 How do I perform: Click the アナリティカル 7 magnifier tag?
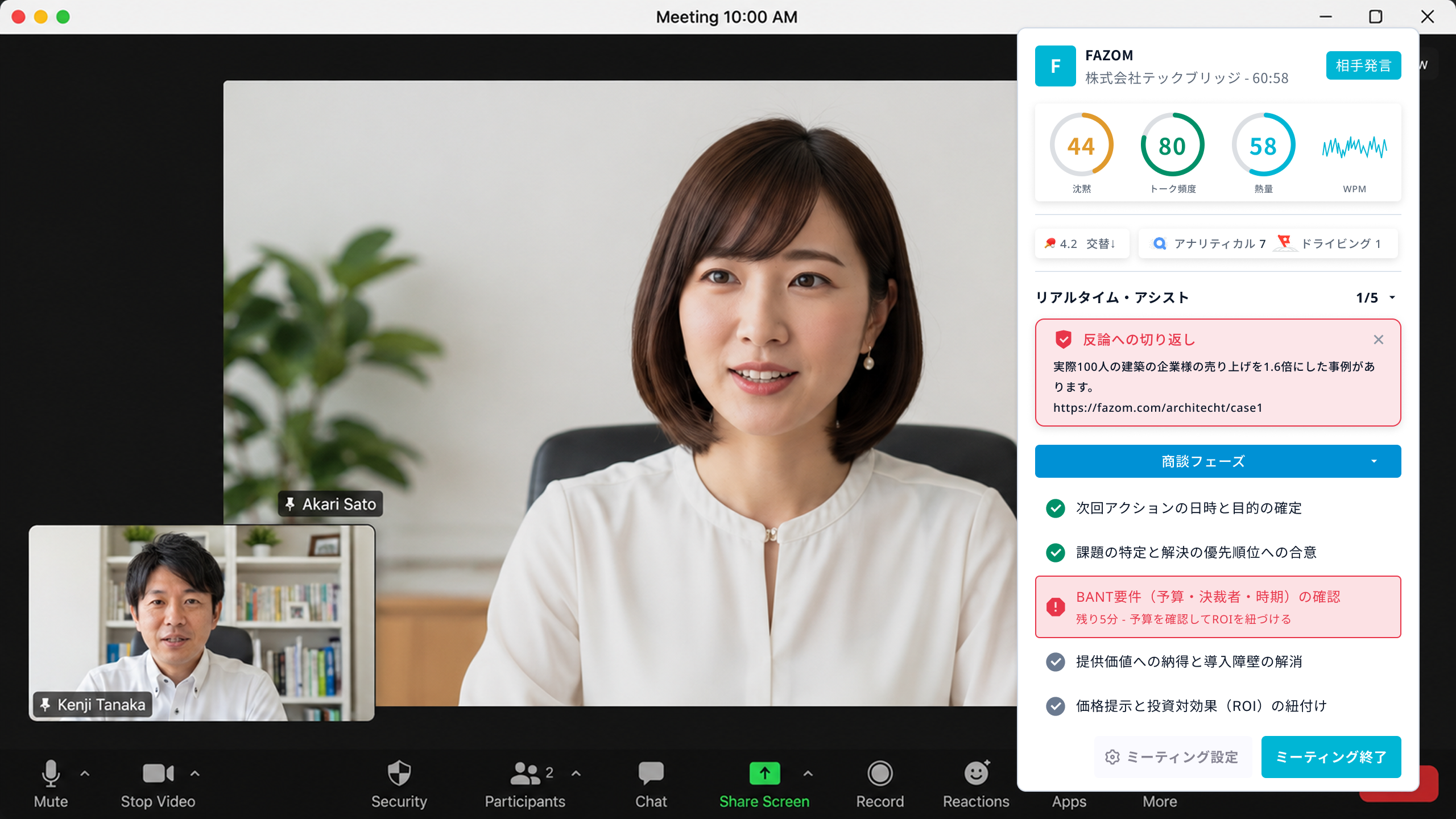coord(1209,243)
